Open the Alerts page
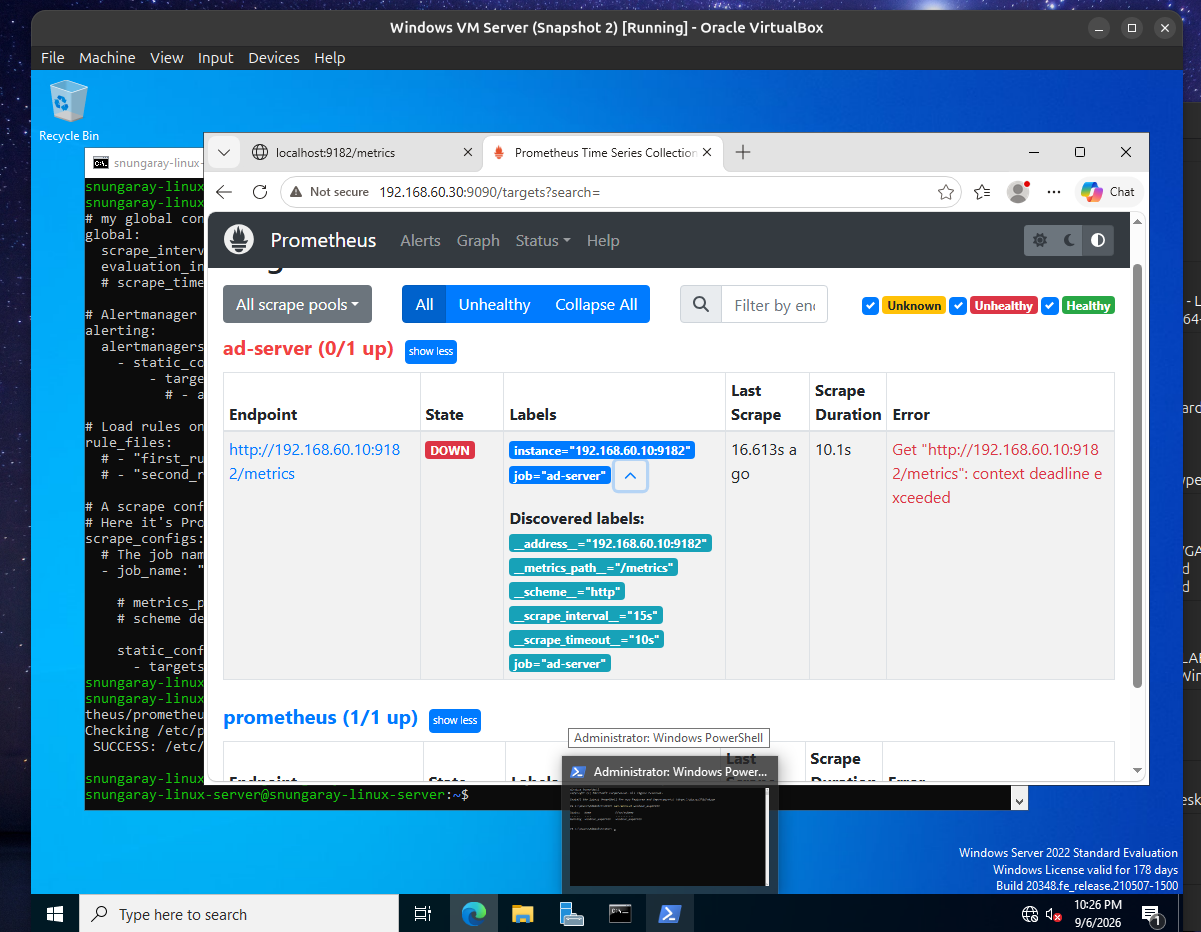This screenshot has height=932, width=1201. 420,240
